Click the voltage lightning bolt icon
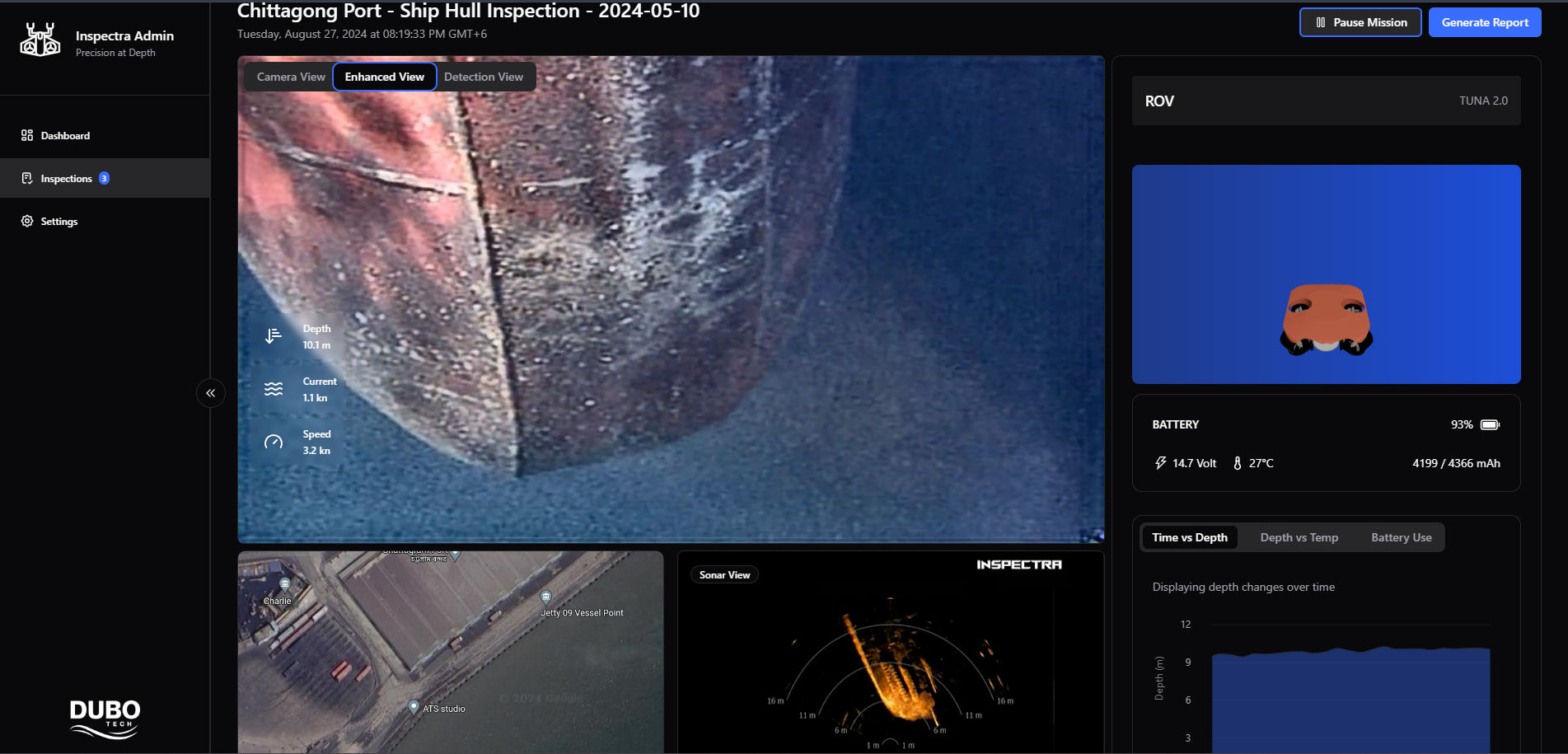 coord(1160,463)
